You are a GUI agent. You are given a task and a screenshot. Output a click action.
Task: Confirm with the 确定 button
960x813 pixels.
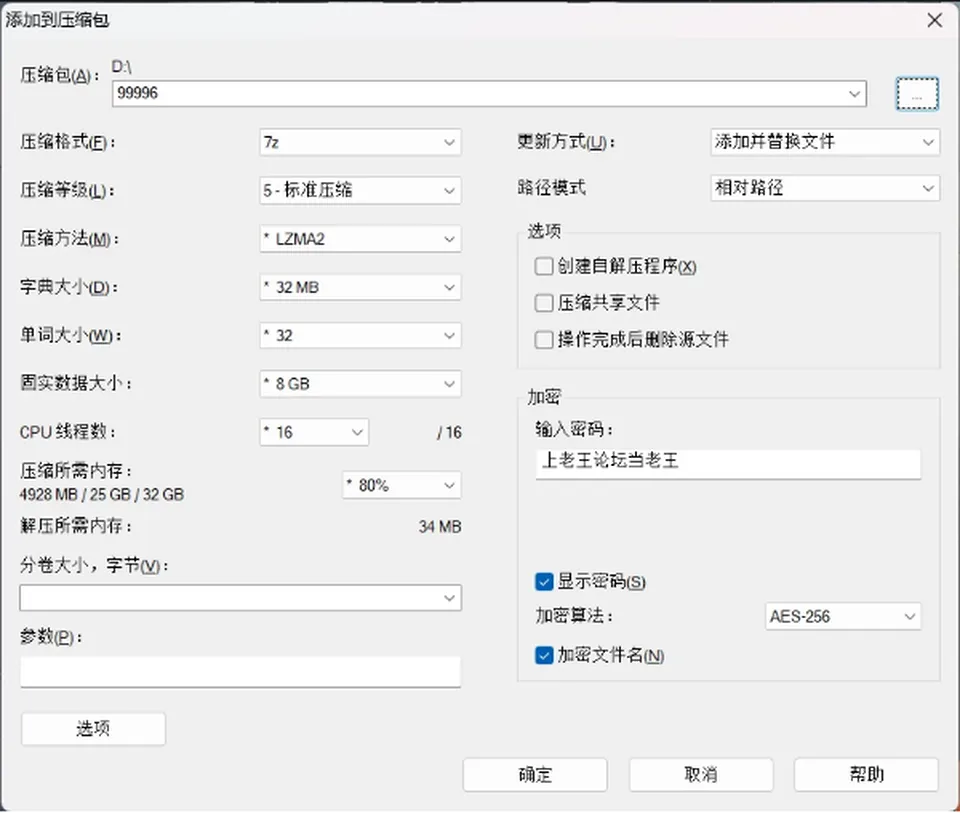pyautogui.click(x=535, y=774)
